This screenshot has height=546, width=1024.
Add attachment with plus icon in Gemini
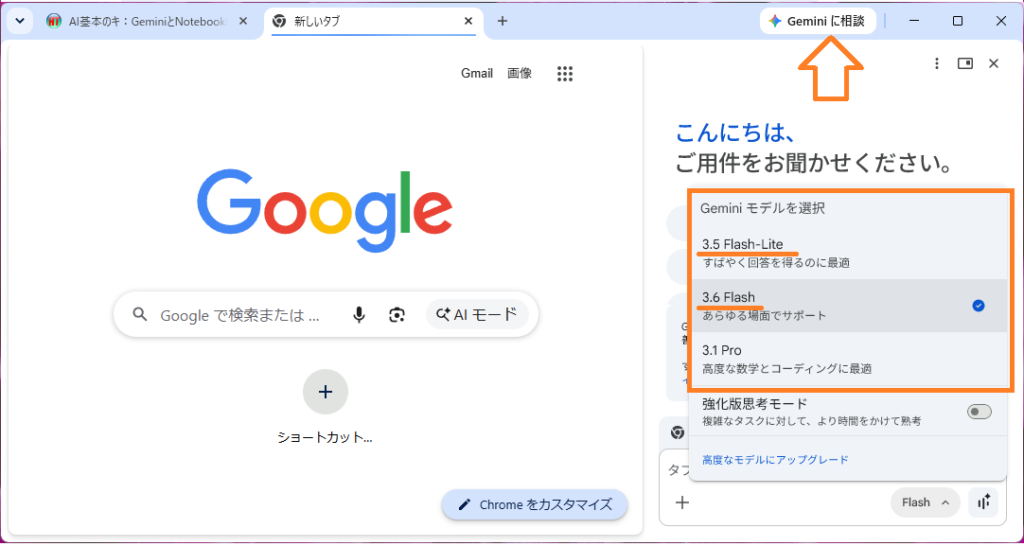point(682,502)
